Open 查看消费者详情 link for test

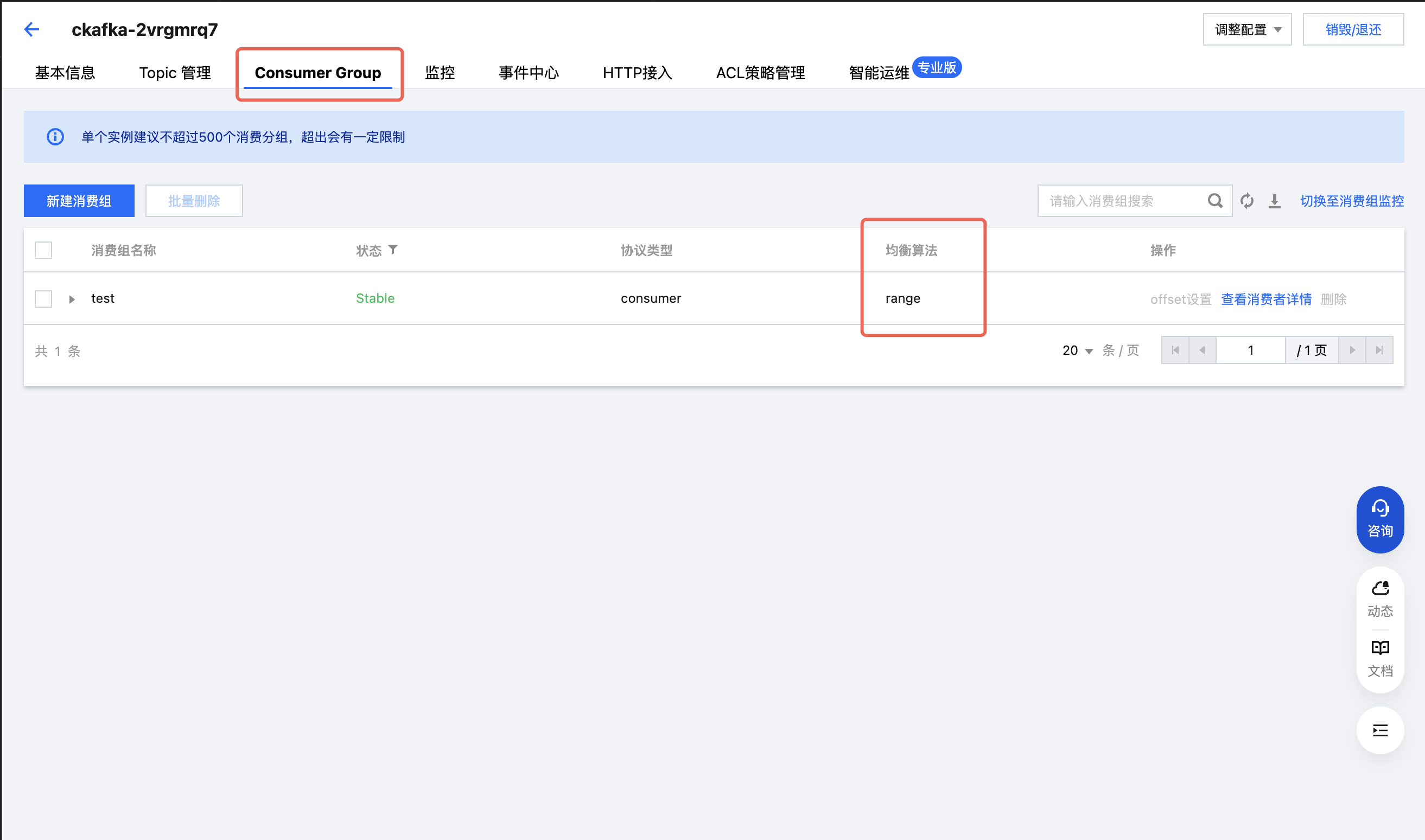tap(1266, 299)
